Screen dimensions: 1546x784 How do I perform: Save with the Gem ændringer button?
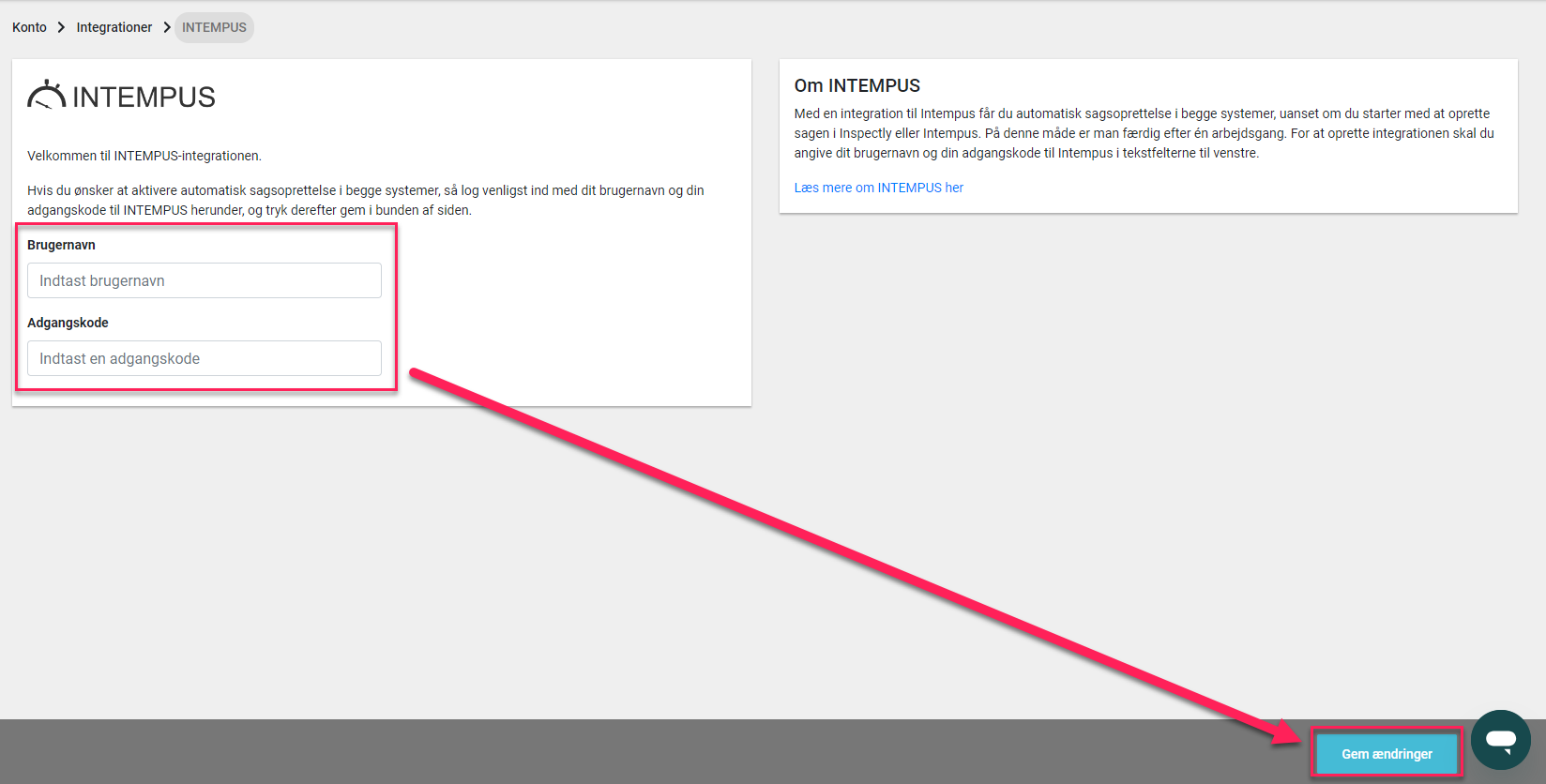1387,754
